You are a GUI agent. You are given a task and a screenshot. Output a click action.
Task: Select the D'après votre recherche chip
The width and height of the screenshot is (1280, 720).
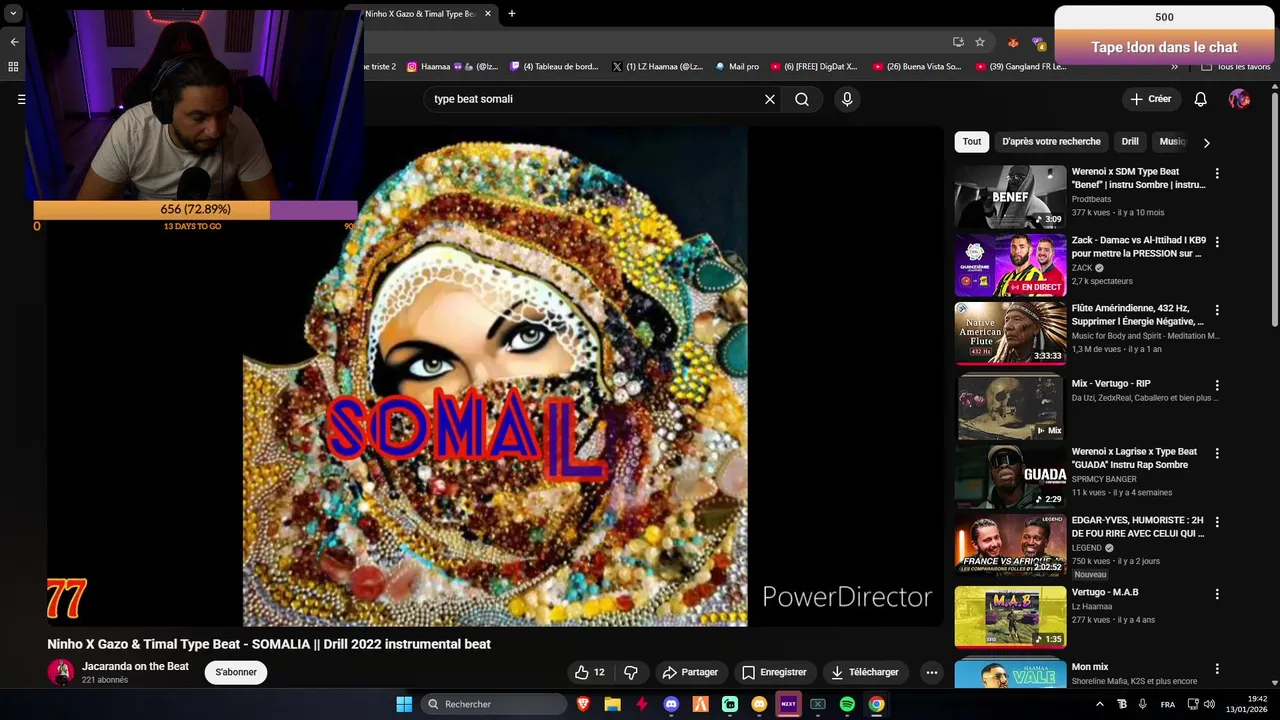click(x=1051, y=141)
